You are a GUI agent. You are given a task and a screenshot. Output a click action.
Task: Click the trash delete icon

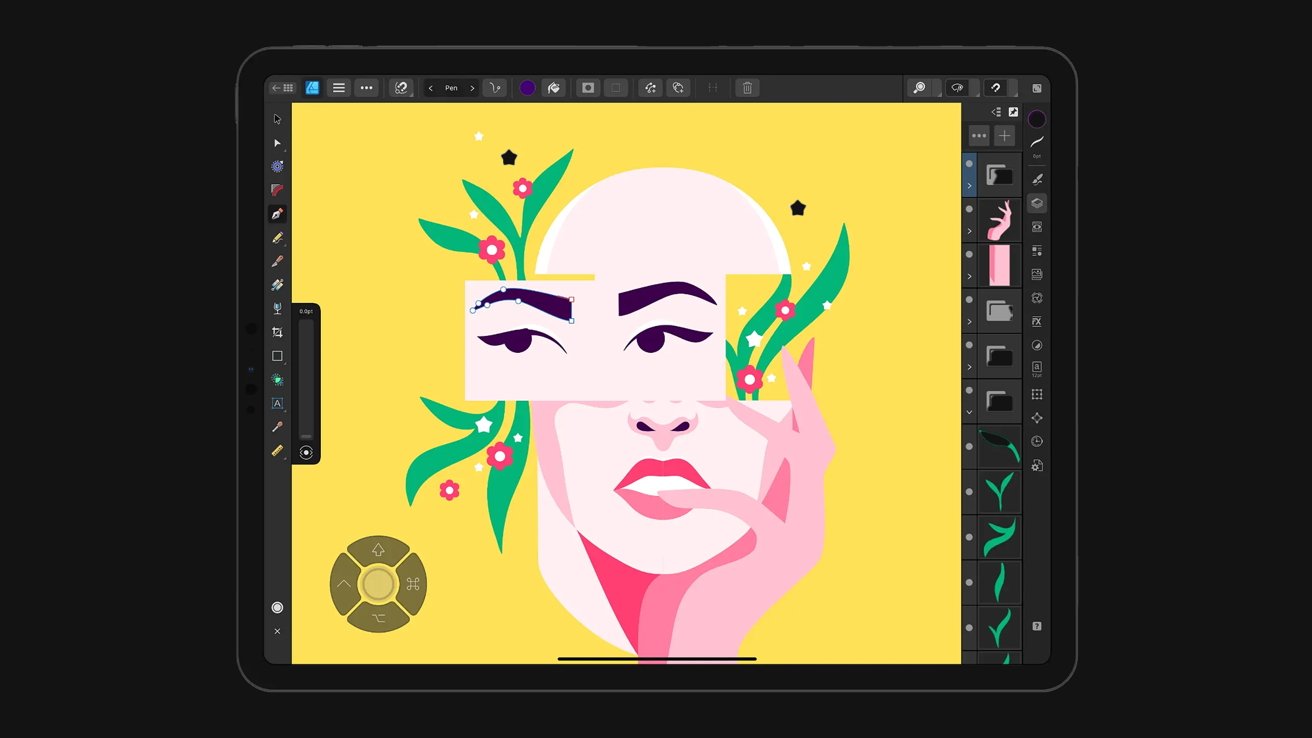point(746,88)
